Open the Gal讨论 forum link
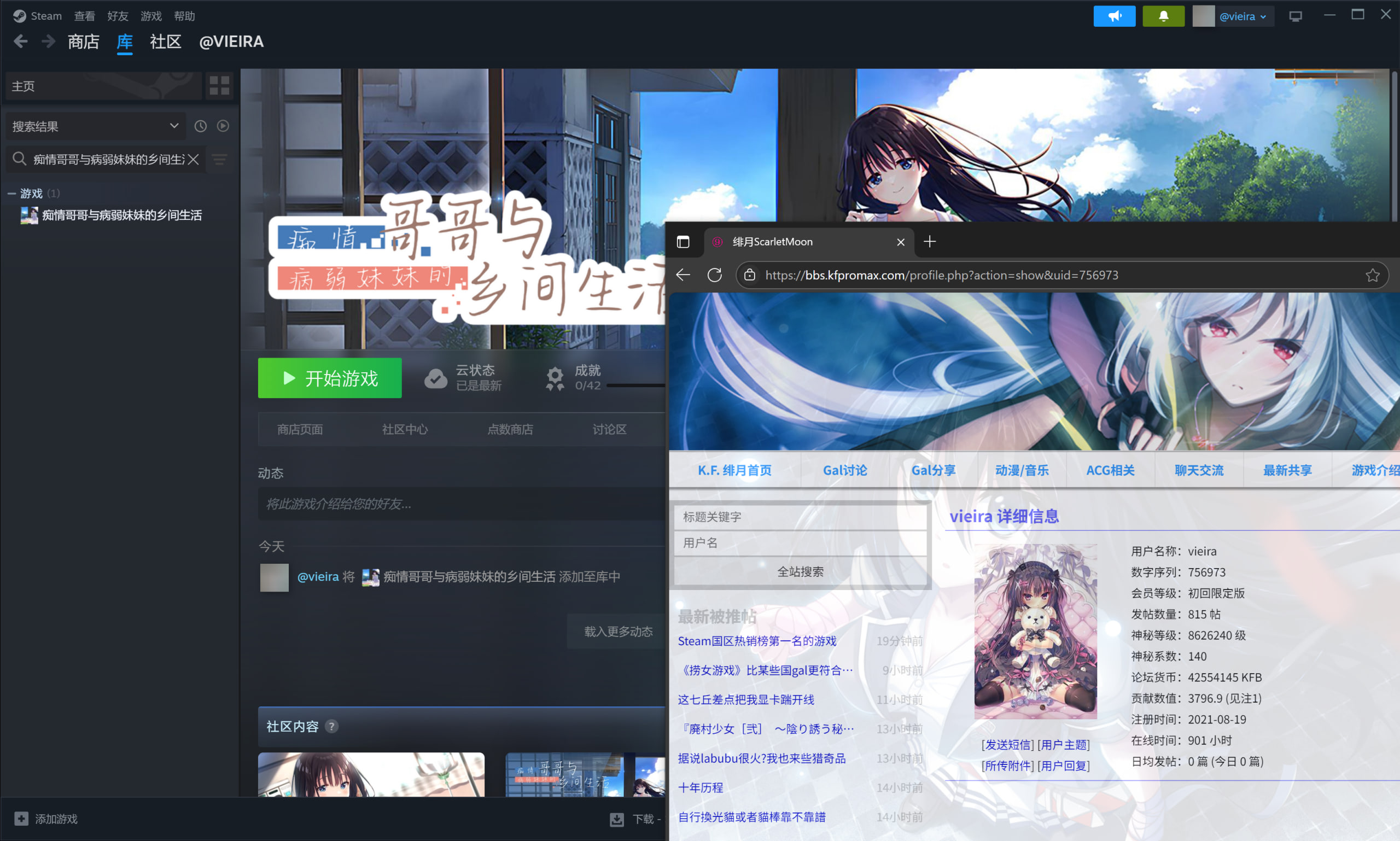This screenshot has height=841, width=1400. [844, 470]
